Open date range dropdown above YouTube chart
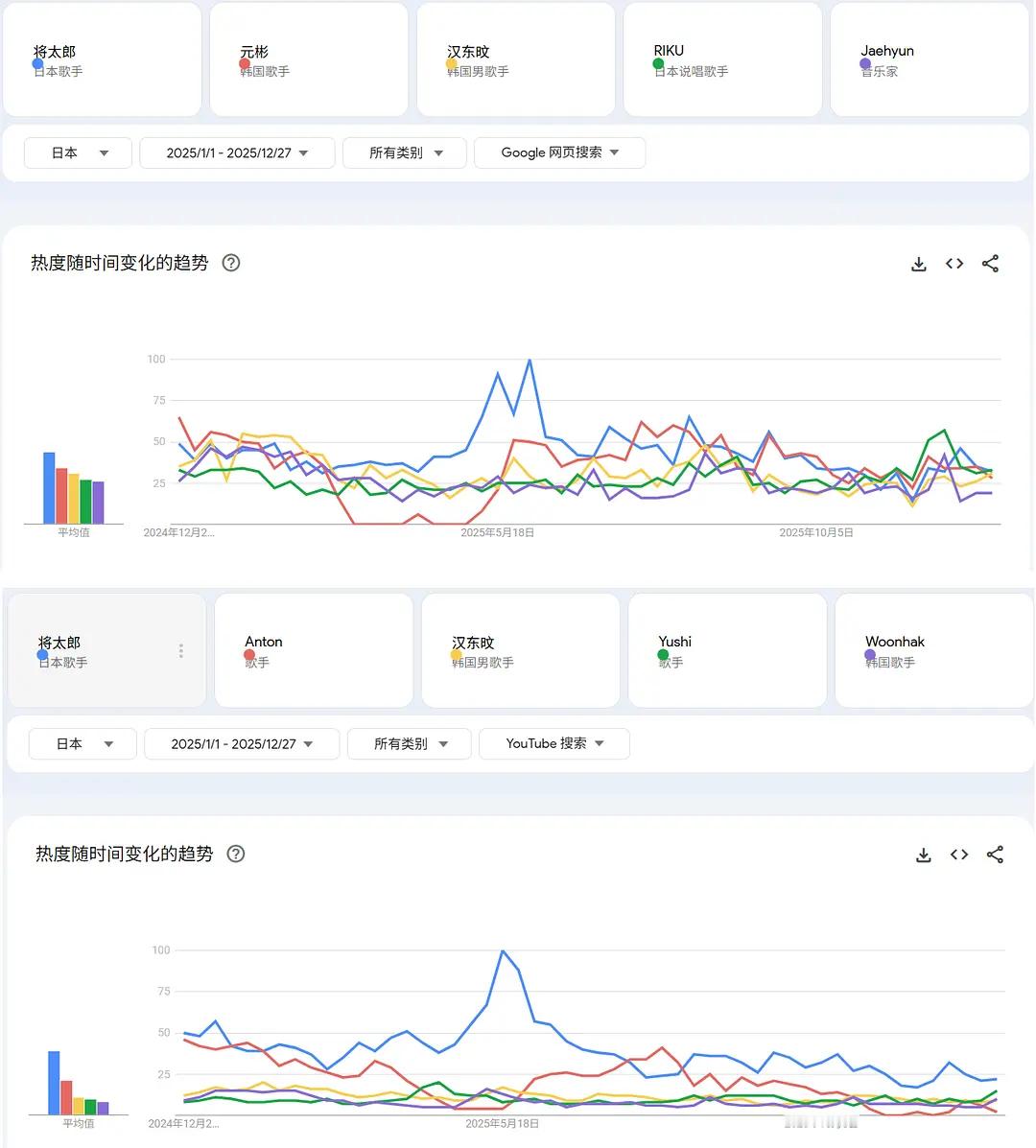Image resolution: width=1036 pixels, height=1148 pixels. click(242, 744)
